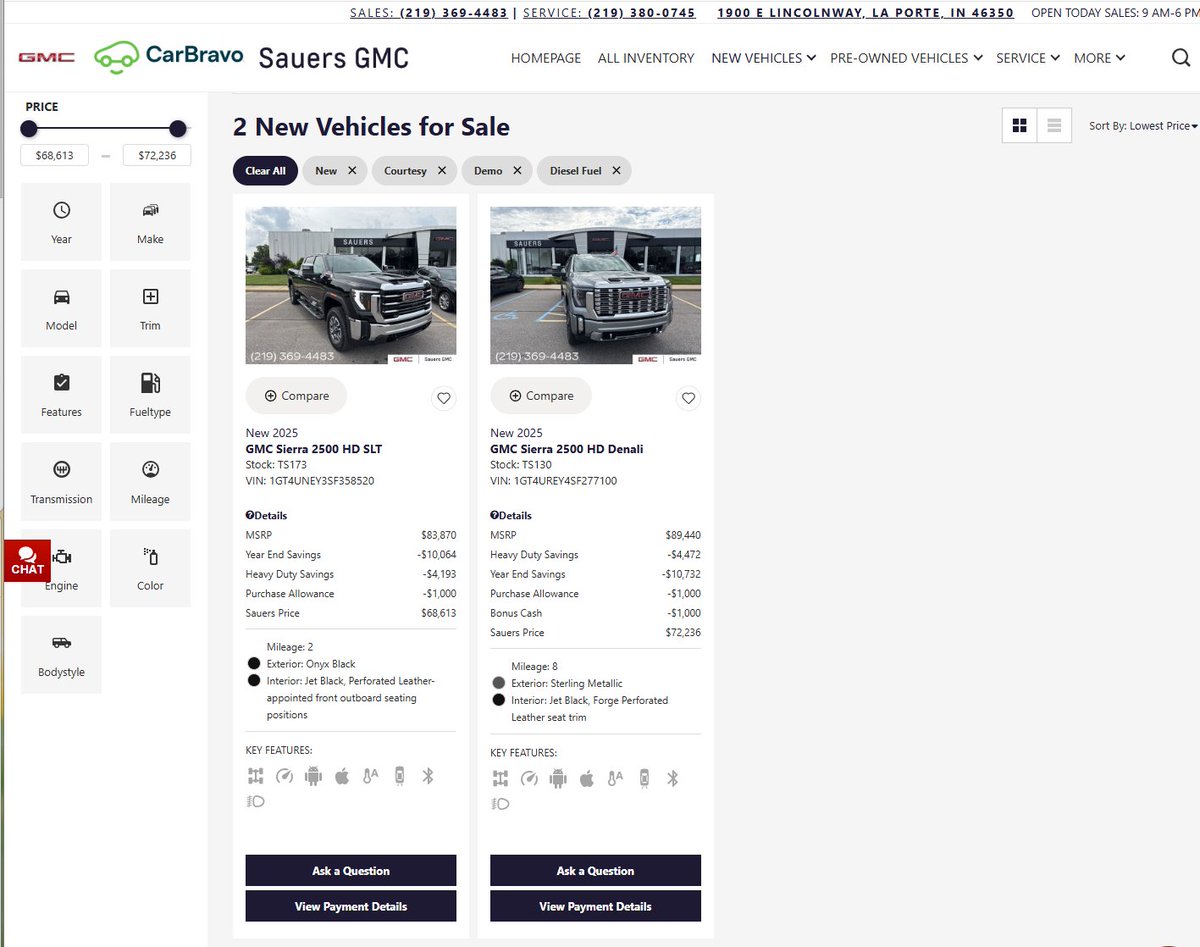Click the CarBravo logo
1200x947 pixels.
tap(169, 56)
